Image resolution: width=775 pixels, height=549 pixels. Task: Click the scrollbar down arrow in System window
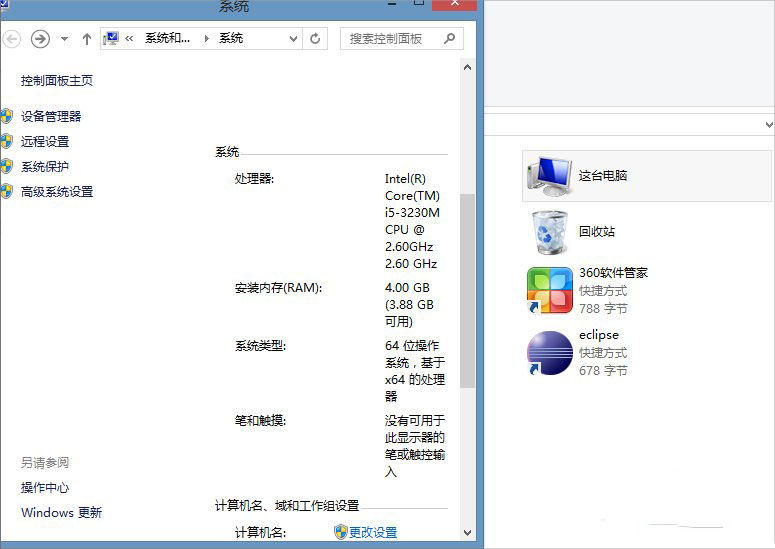tap(467, 533)
